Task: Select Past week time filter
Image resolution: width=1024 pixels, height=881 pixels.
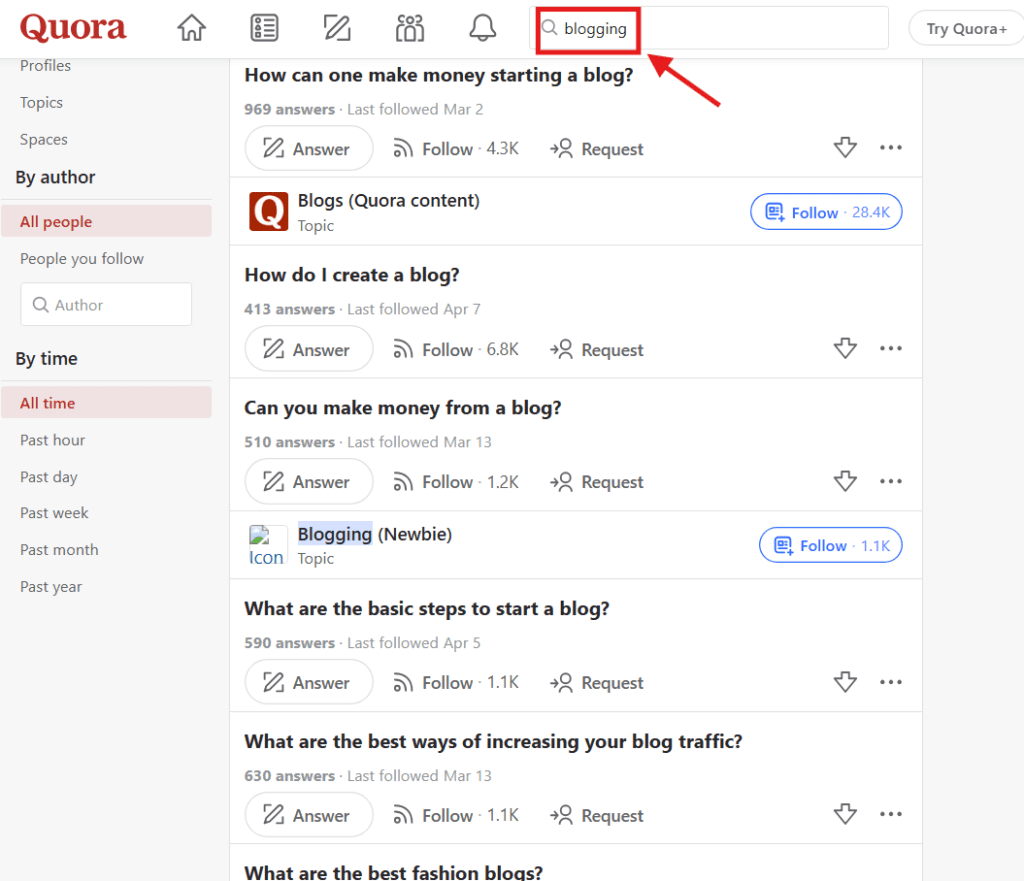Action: click(54, 513)
